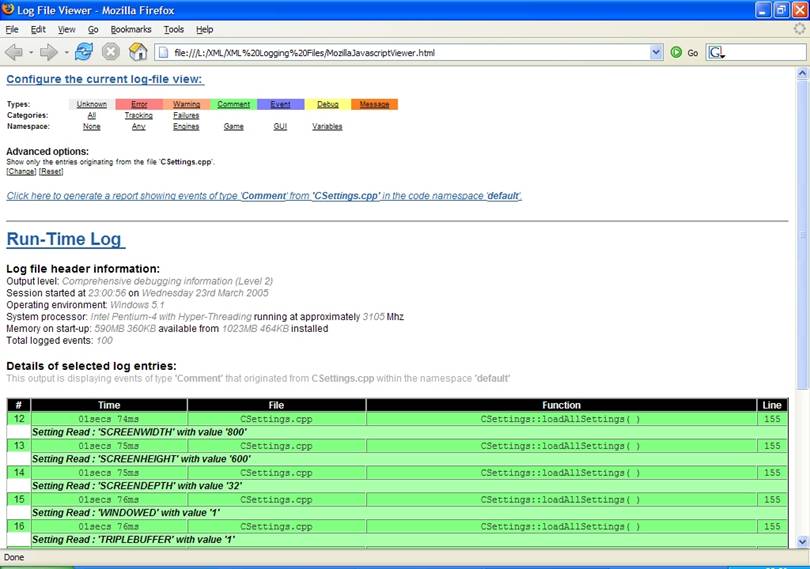Image resolution: width=810 pixels, height=569 pixels.
Task: Click the generate report link for CSettings.cpp
Action: click(x=264, y=196)
